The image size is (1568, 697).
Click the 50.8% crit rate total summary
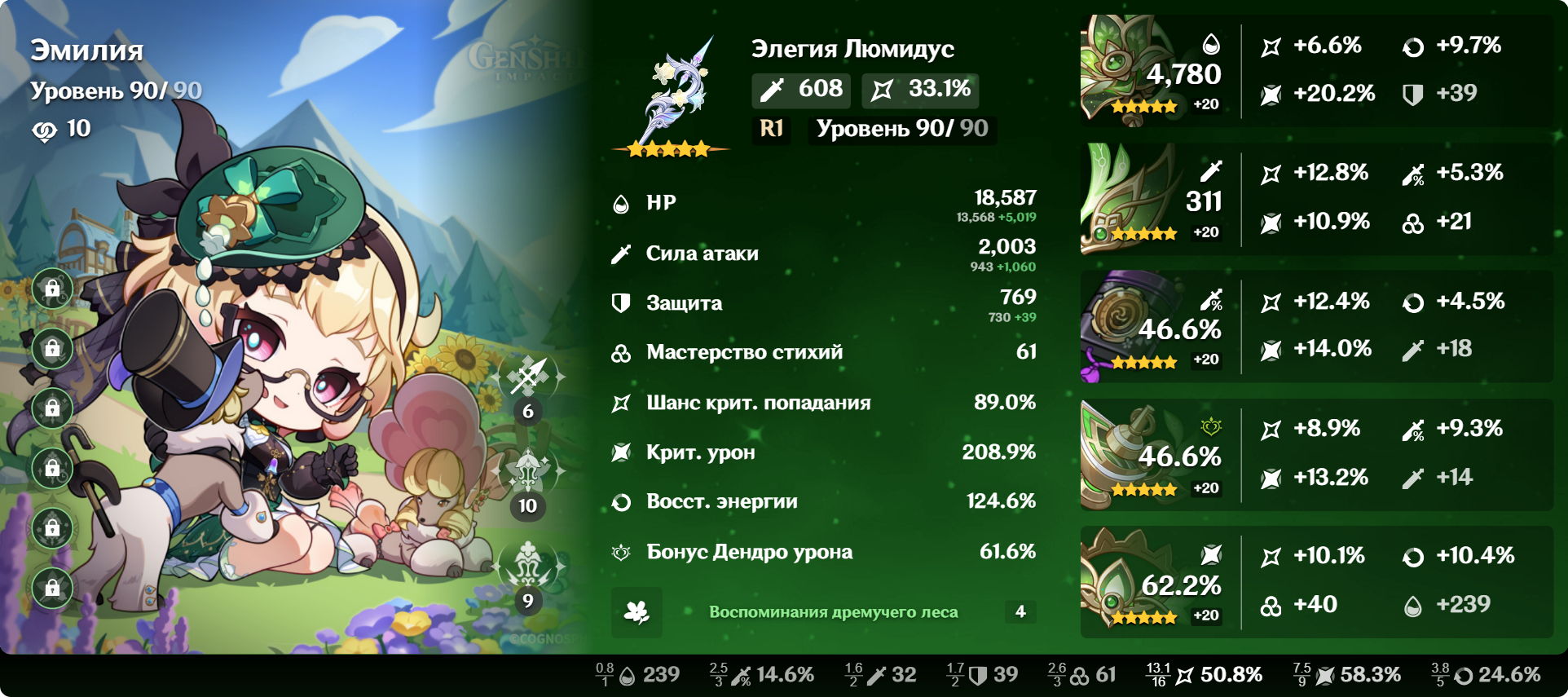[x=1205, y=675]
